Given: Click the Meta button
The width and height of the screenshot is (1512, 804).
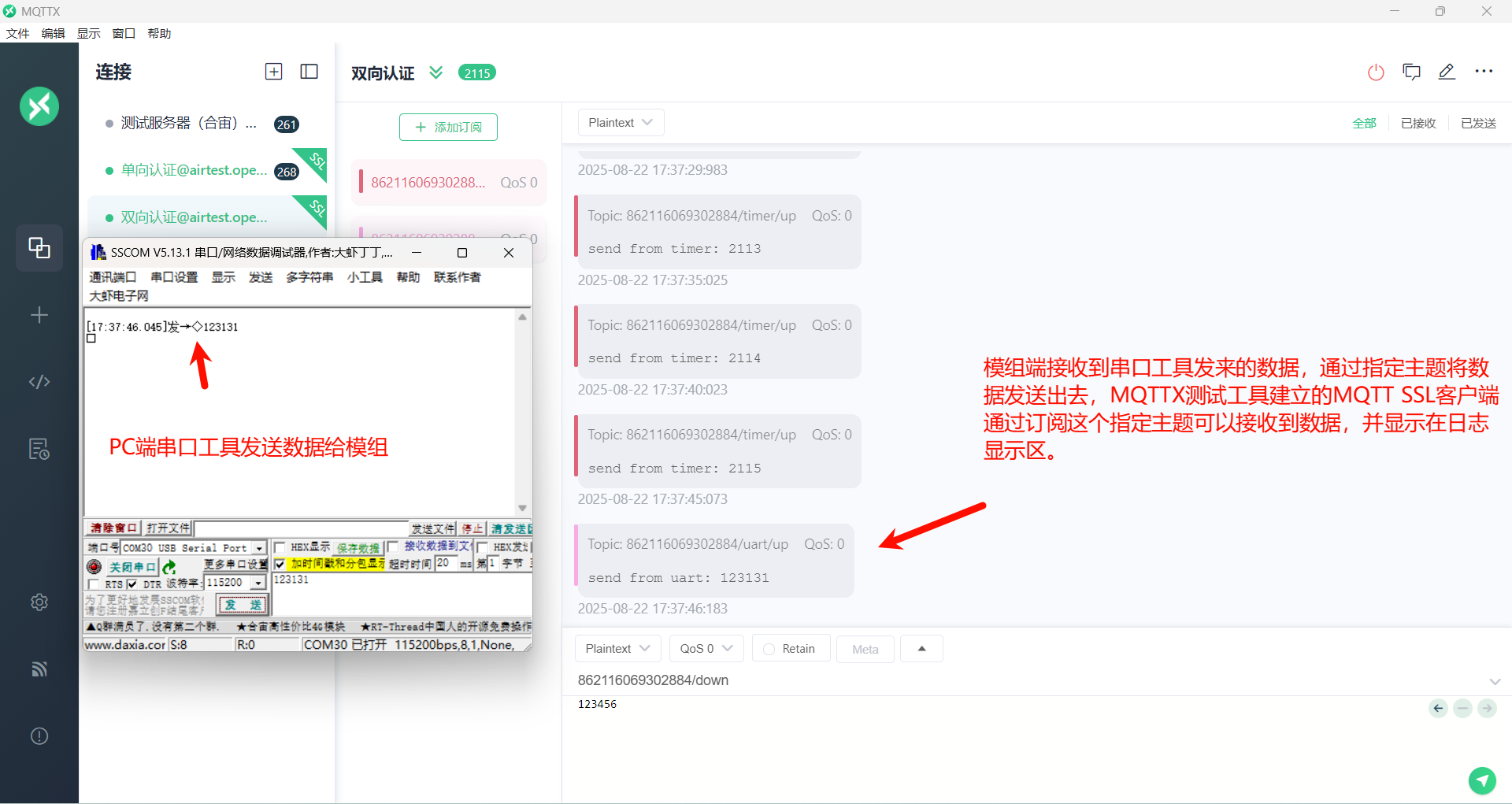Looking at the screenshot, I should 865,649.
